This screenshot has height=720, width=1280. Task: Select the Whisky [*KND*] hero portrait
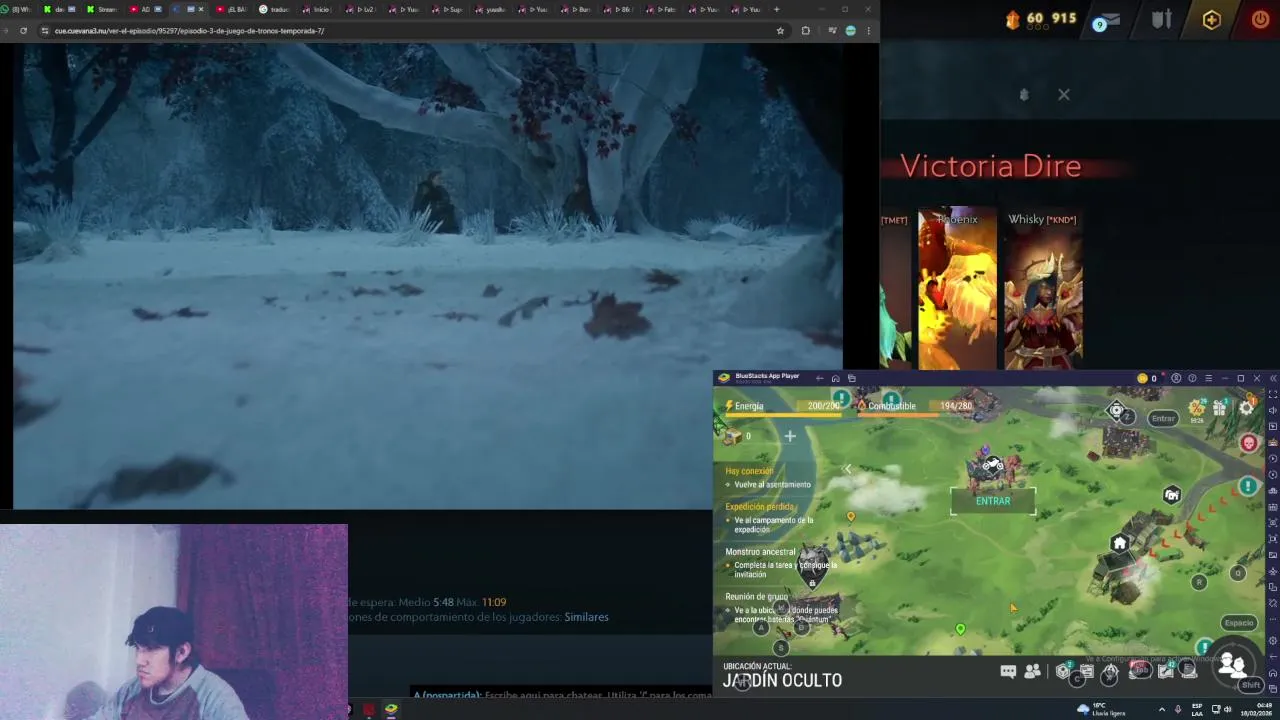pyautogui.click(x=1043, y=289)
